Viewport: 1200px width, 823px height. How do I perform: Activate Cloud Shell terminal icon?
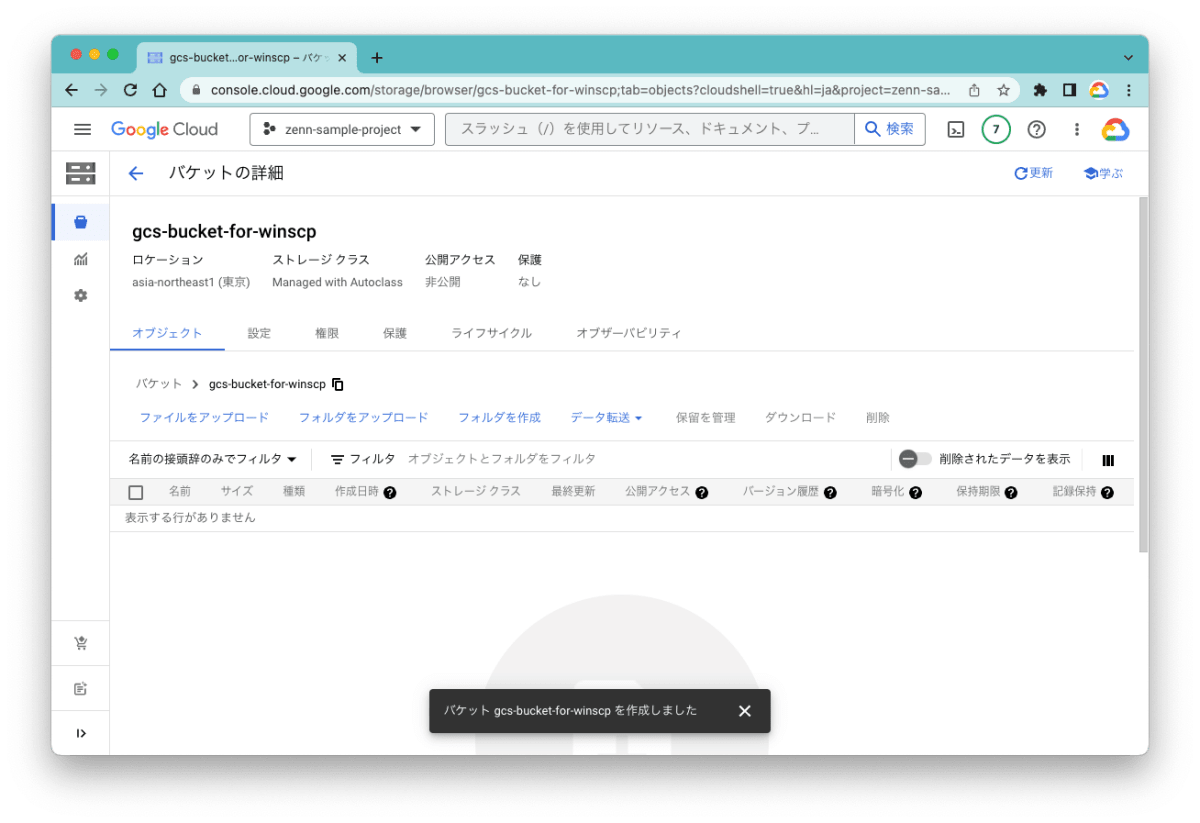(956, 129)
